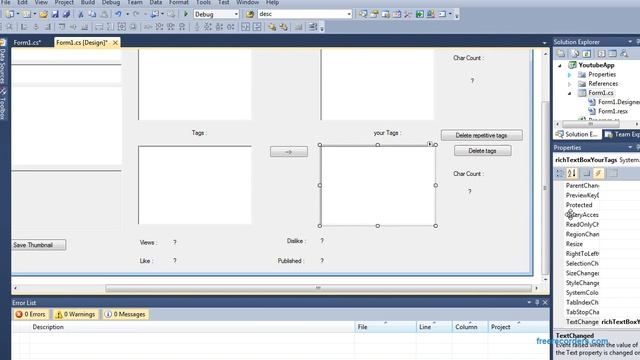Click the Categorized icon in Properties toolbar
The width and height of the screenshot is (640, 360).
click(560, 173)
